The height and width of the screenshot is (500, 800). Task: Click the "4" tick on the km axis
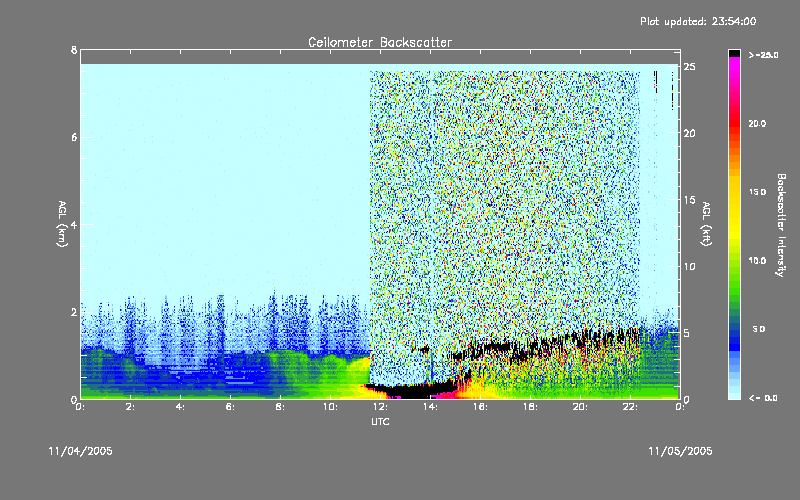pos(74,224)
